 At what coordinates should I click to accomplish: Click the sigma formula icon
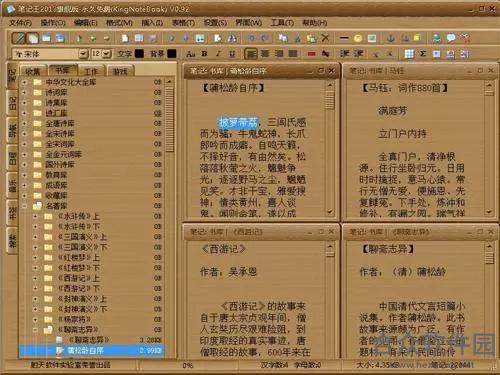[x=423, y=54]
